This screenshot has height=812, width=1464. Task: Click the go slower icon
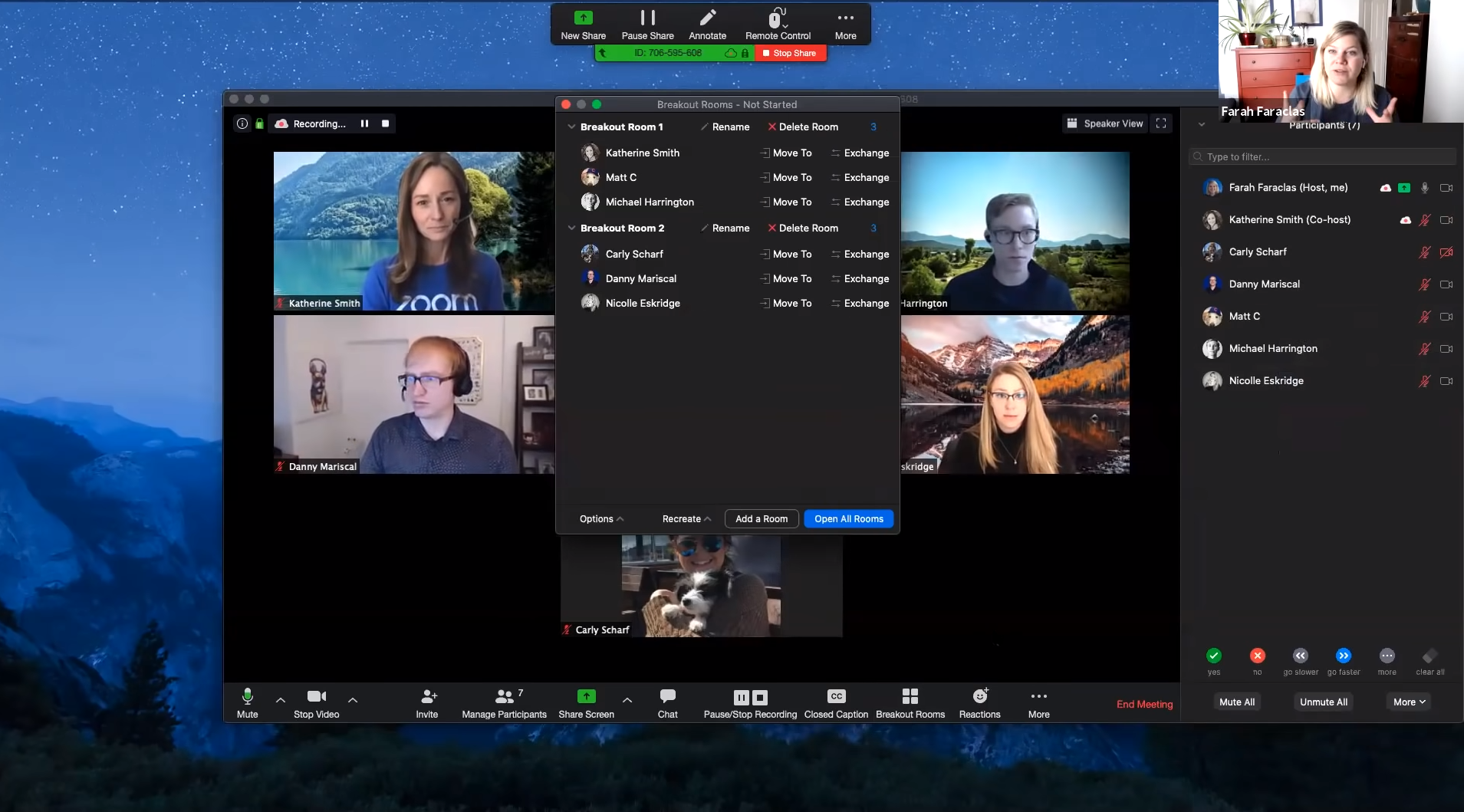[x=1301, y=656]
